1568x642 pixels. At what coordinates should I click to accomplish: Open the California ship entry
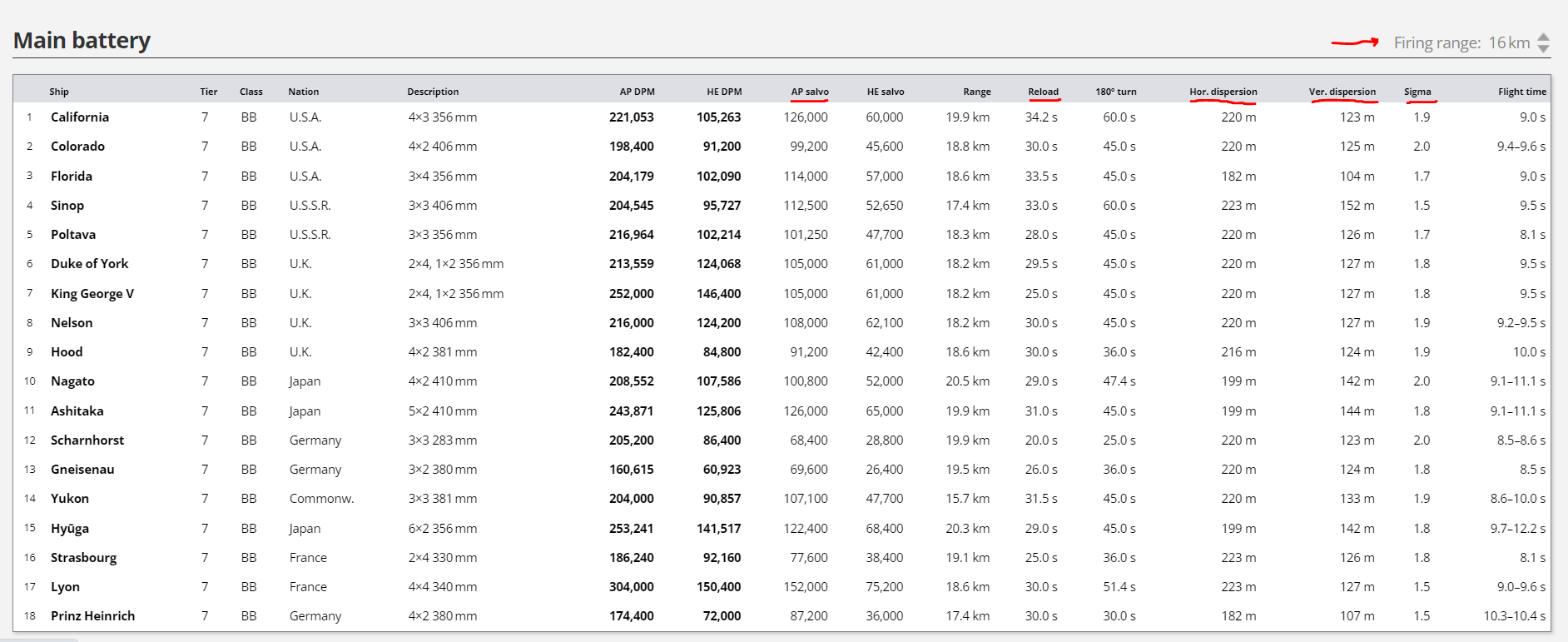tap(80, 117)
